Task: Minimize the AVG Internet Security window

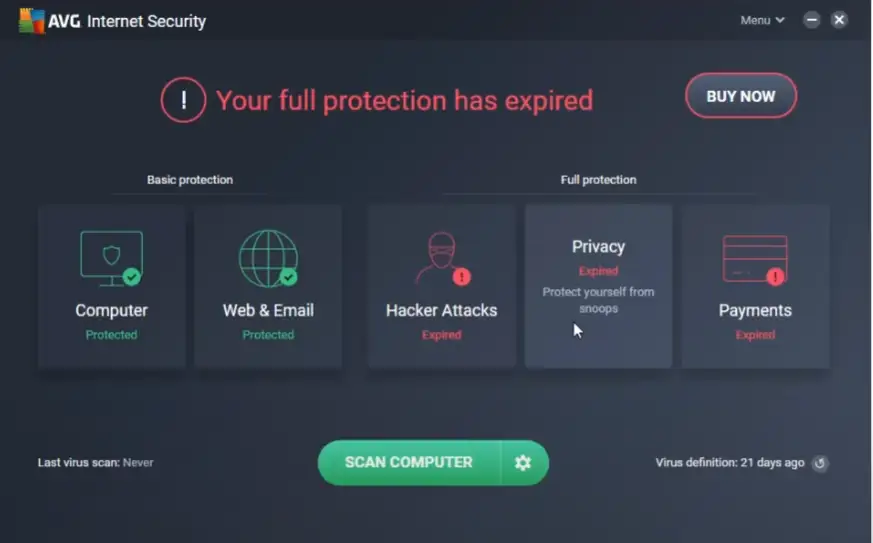Action: tap(812, 20)
